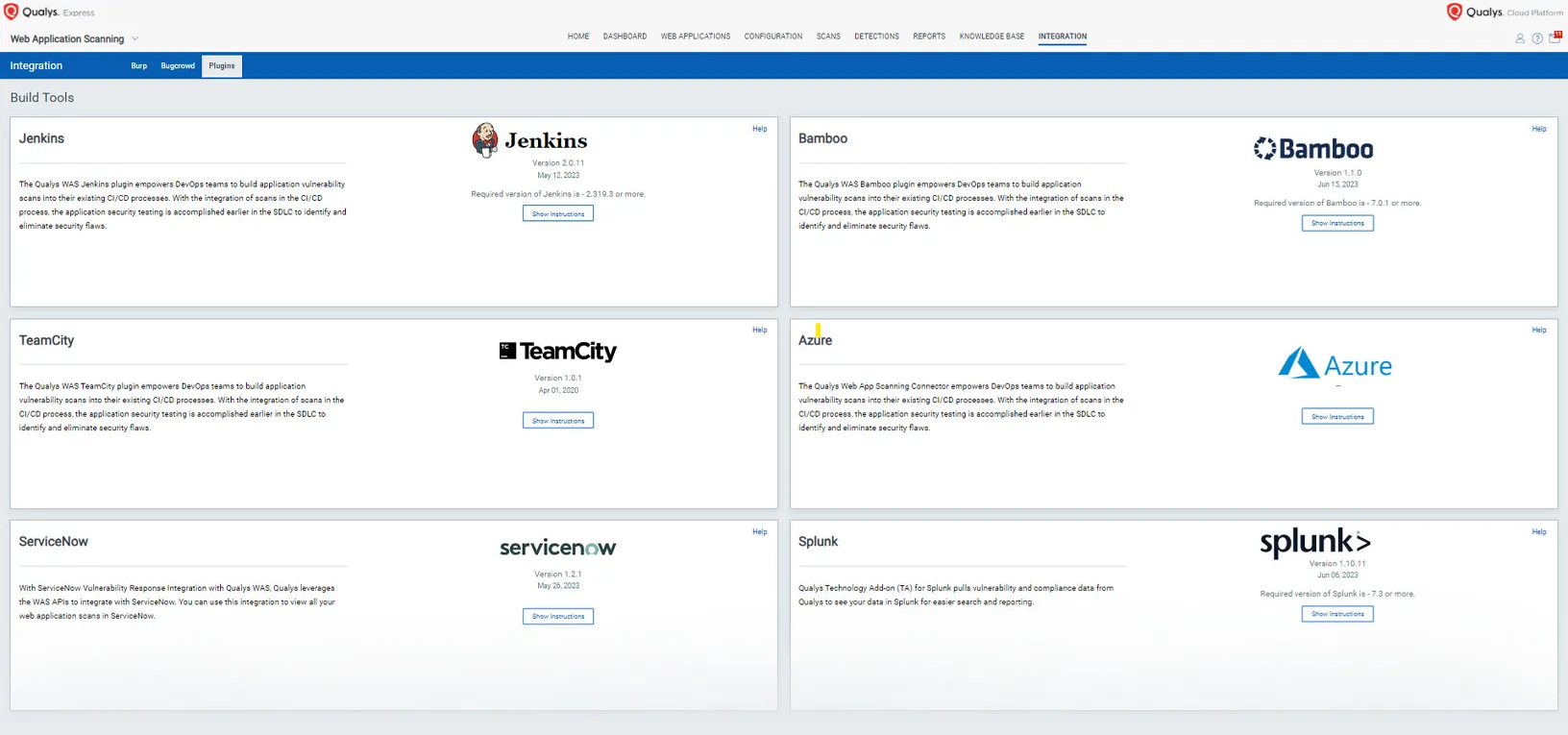Click the ServiceNow logo image

(558, 548)
